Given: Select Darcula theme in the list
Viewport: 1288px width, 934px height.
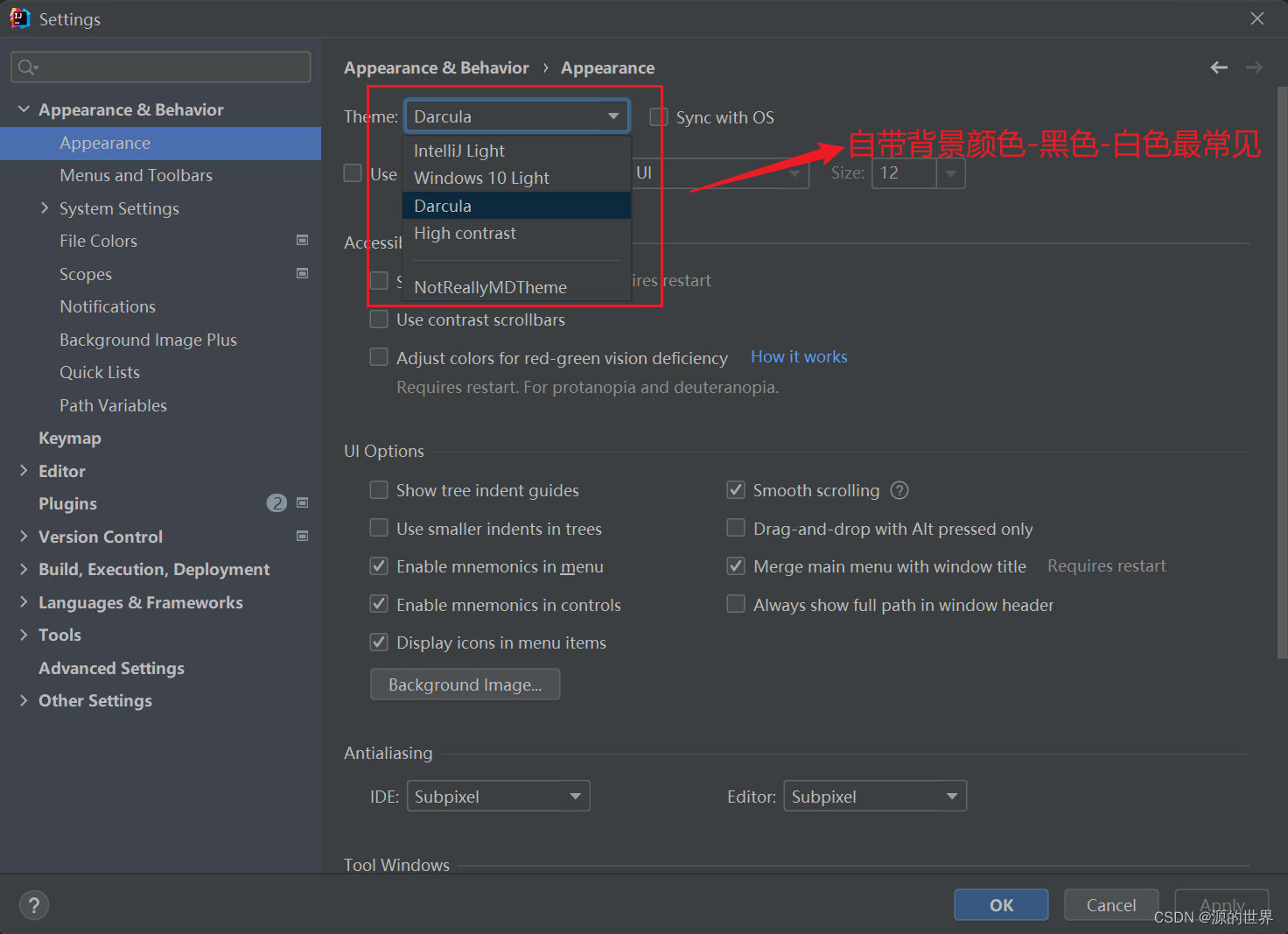Looking at the screenshot, I should [x=516, y=206].
